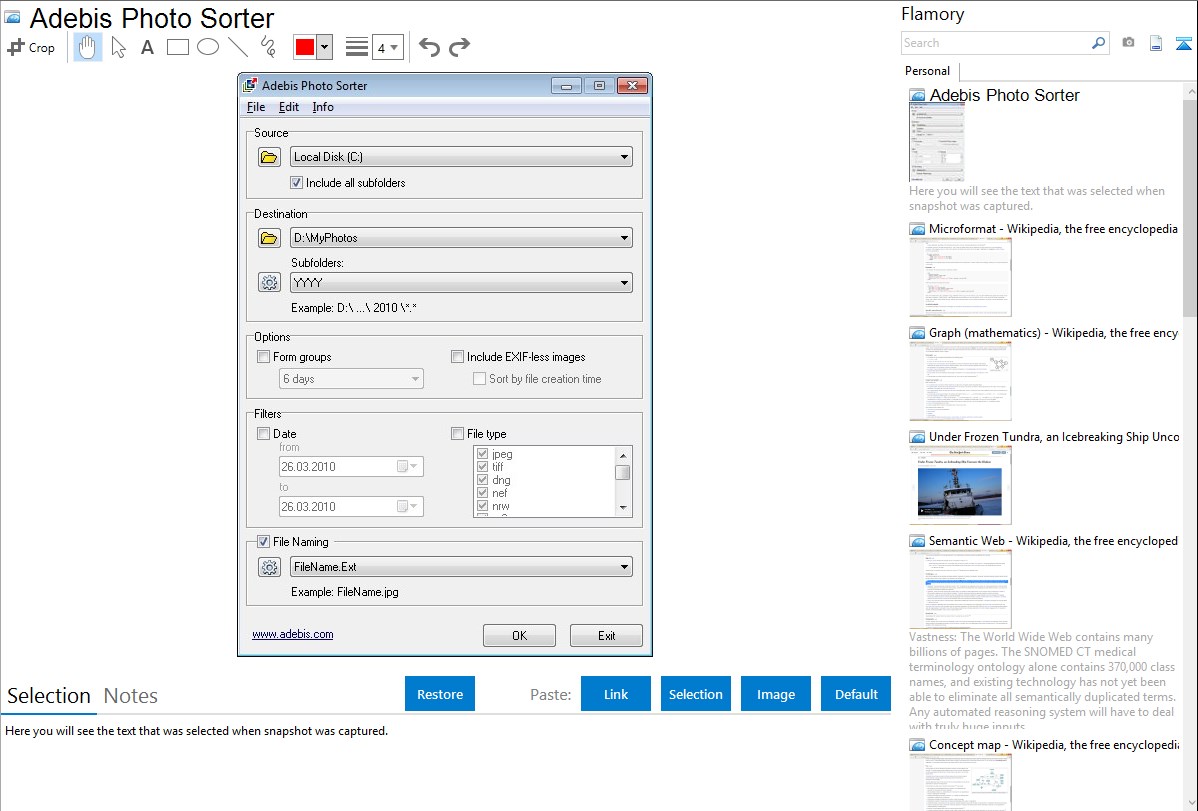Open the File menu in Adebis
1198x811 pixels.
(x=256, y=107)
